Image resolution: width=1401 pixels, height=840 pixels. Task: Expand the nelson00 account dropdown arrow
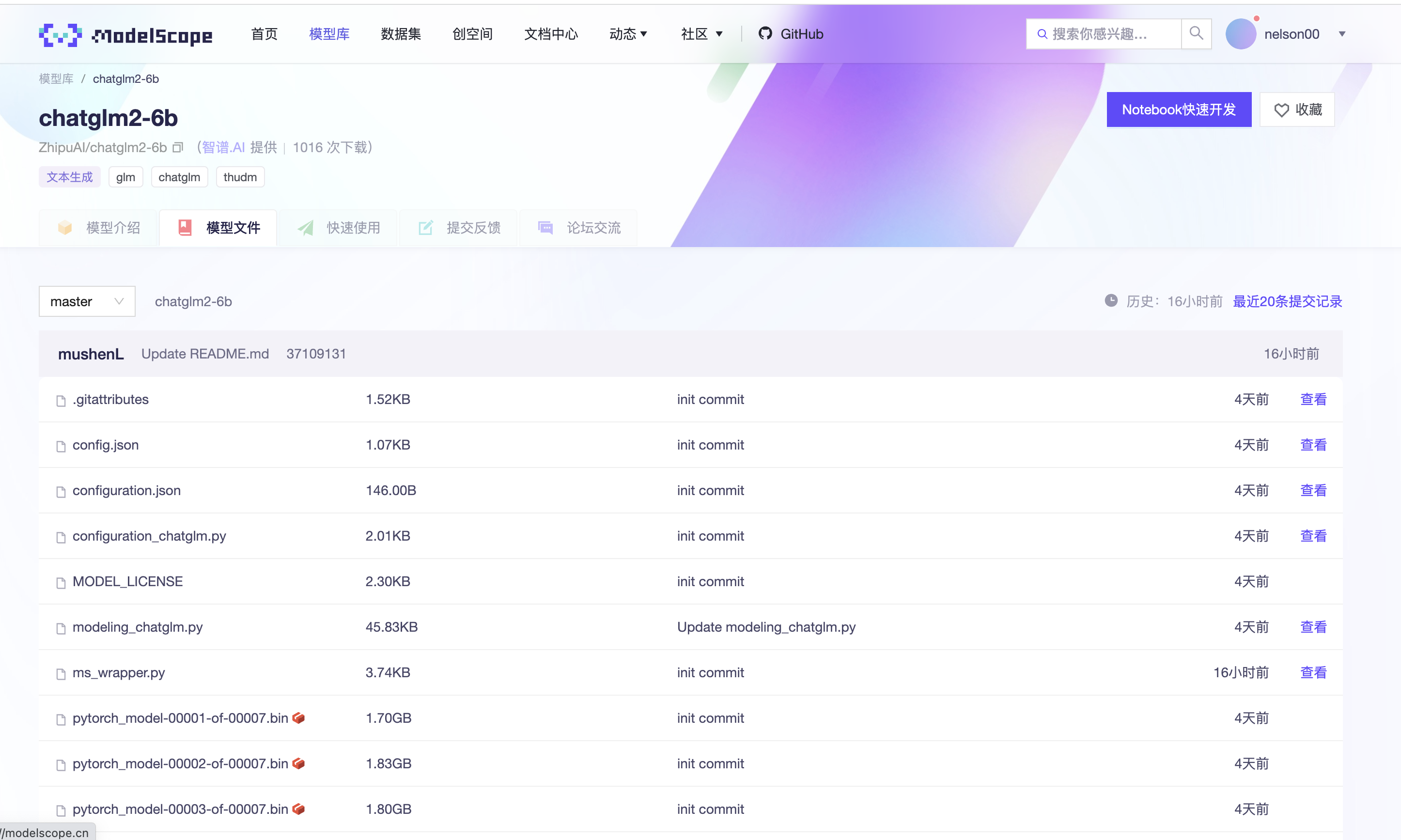pos(1341,34)
